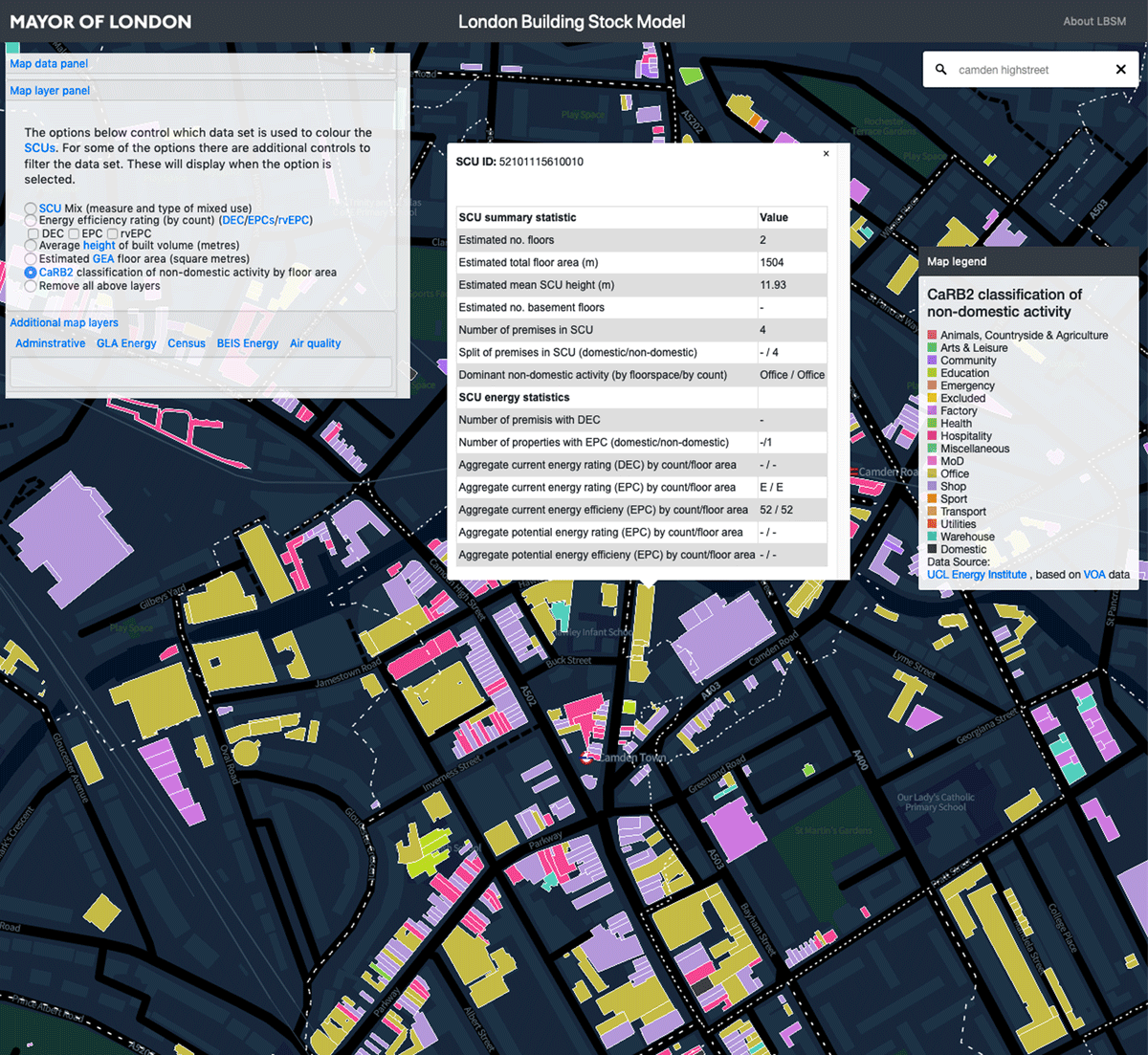Viewport: 1148px width, 1055px height.
Task: Open the About LBSM link
Action: tap(1093, 21)
